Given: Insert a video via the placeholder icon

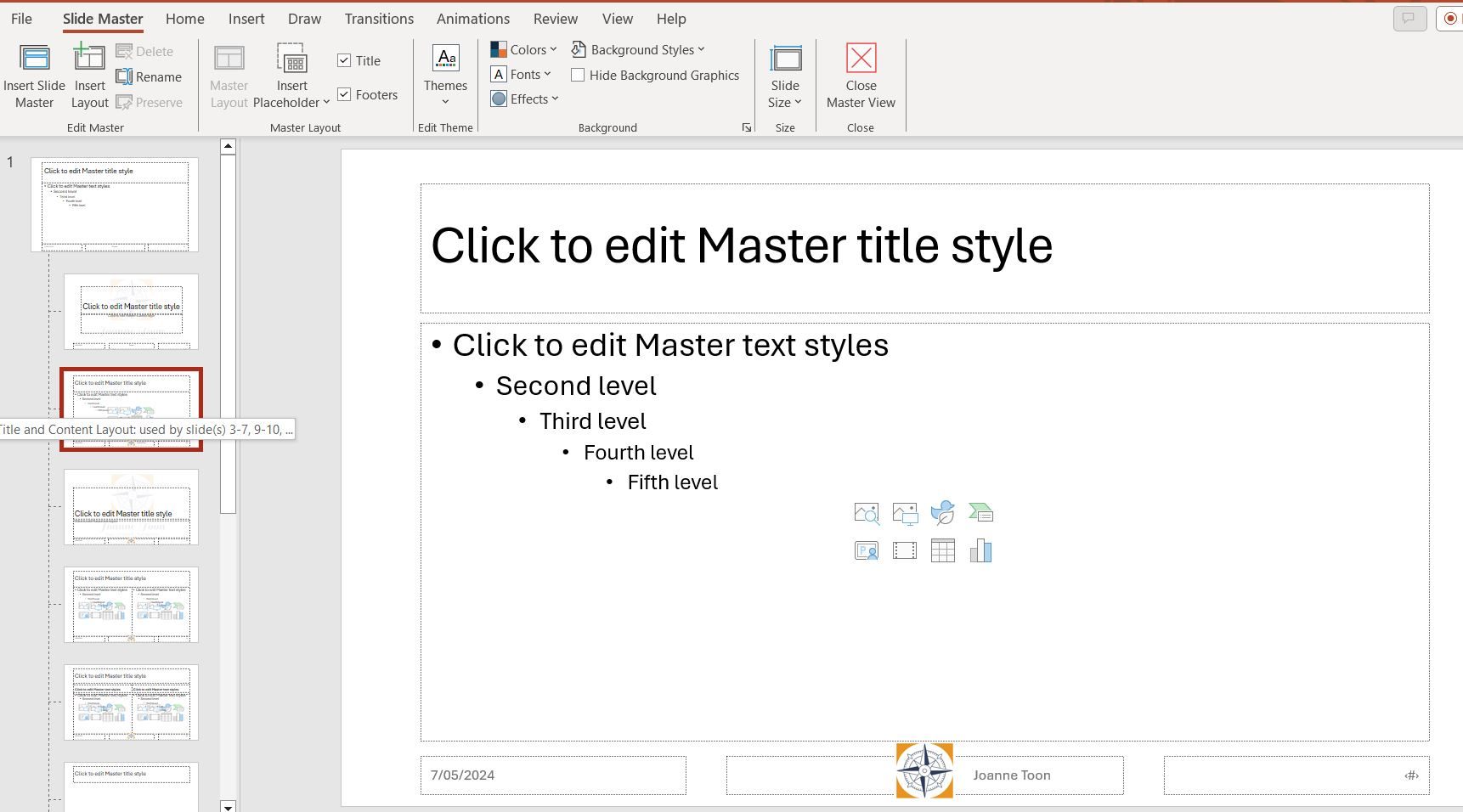Looking at the screenshot, I should coord(904,550).
